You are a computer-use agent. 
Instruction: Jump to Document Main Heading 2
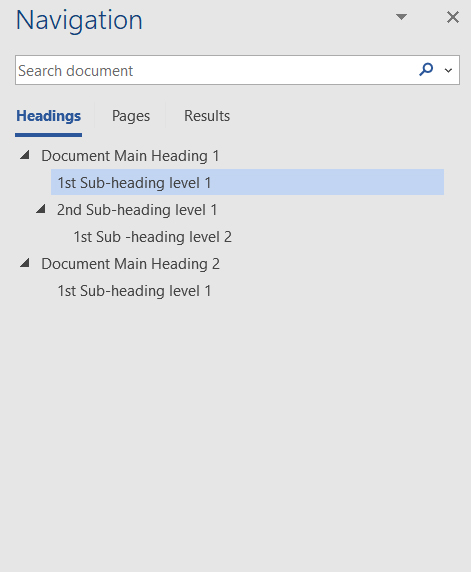(x=130, y=264)
